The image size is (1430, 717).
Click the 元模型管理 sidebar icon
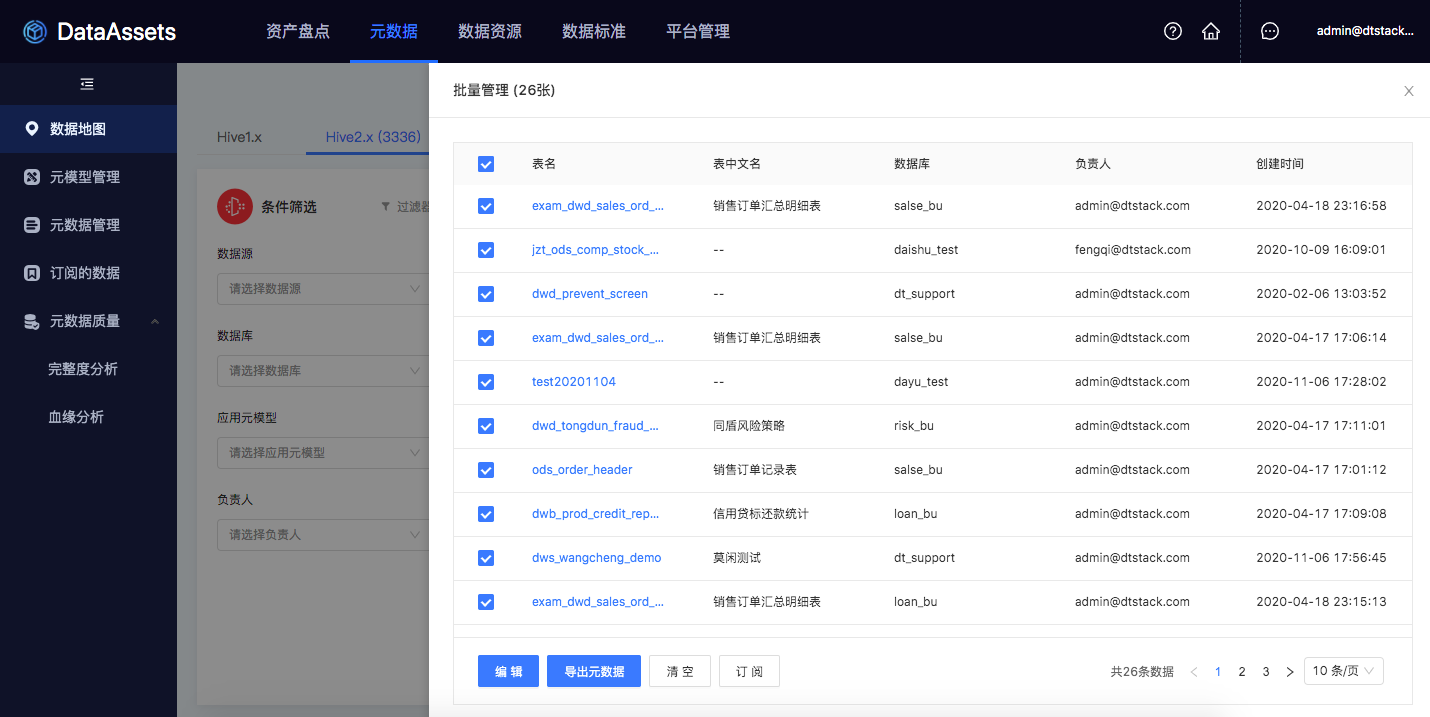click(32, 177)
